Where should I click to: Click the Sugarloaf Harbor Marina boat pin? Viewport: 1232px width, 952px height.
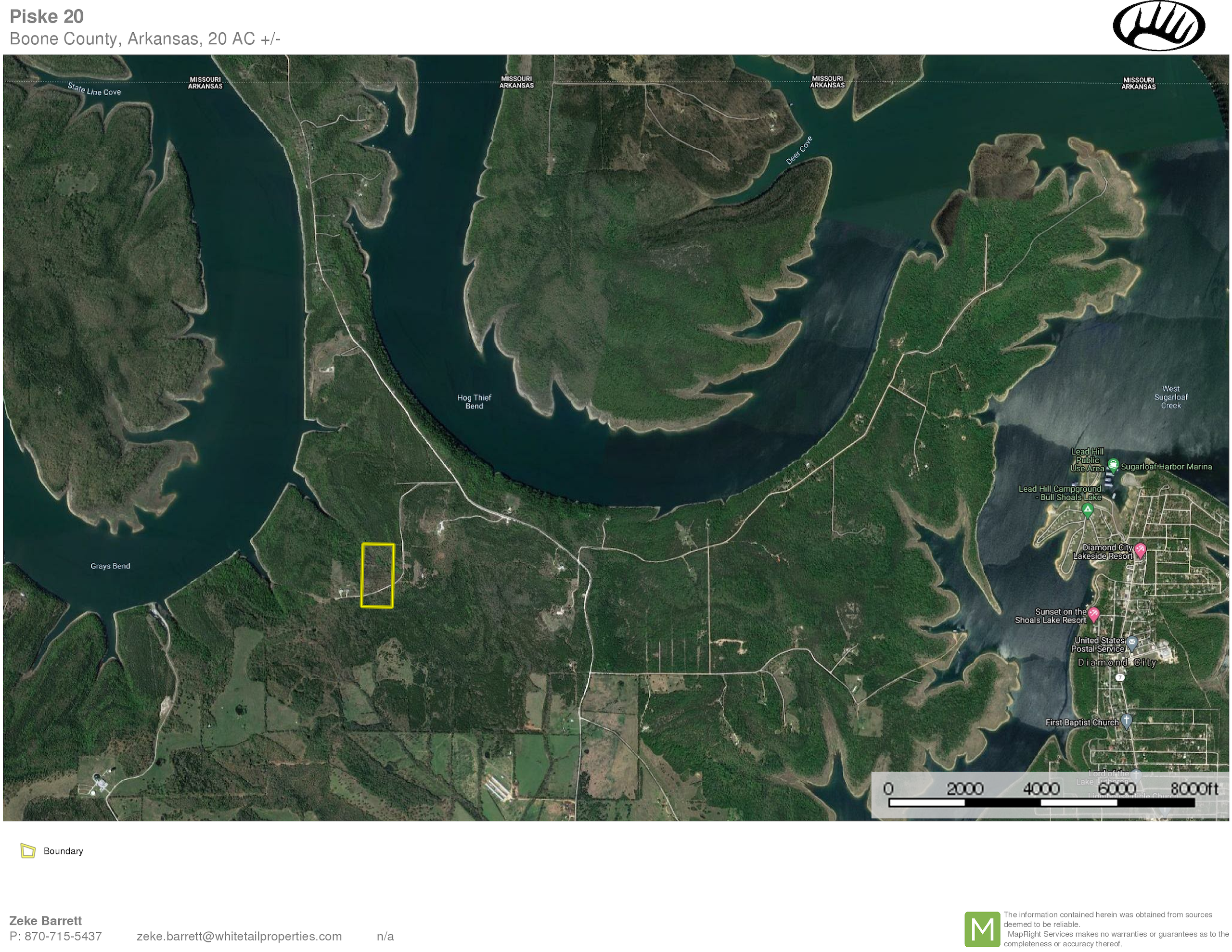(1113, 465)
